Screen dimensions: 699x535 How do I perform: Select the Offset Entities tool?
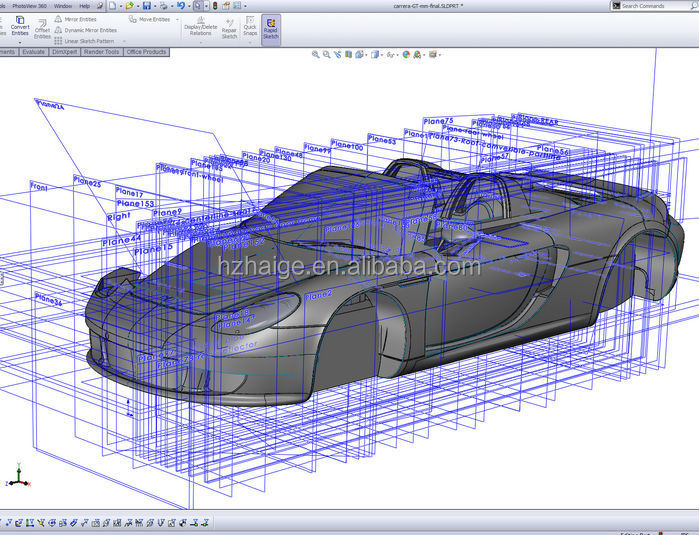tap(43, 30)
